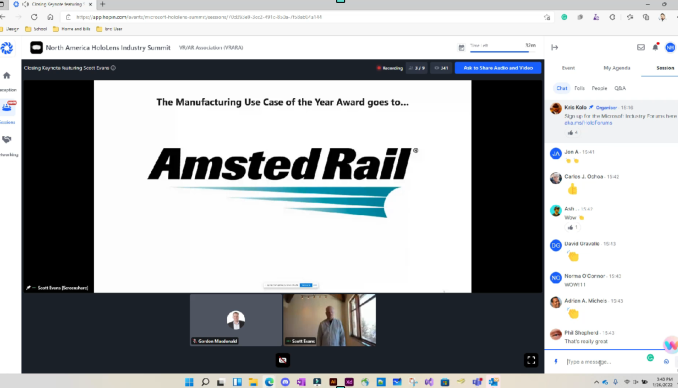Click the Recording indicator
Screen dimensions: 678x388
click(390, 68)
